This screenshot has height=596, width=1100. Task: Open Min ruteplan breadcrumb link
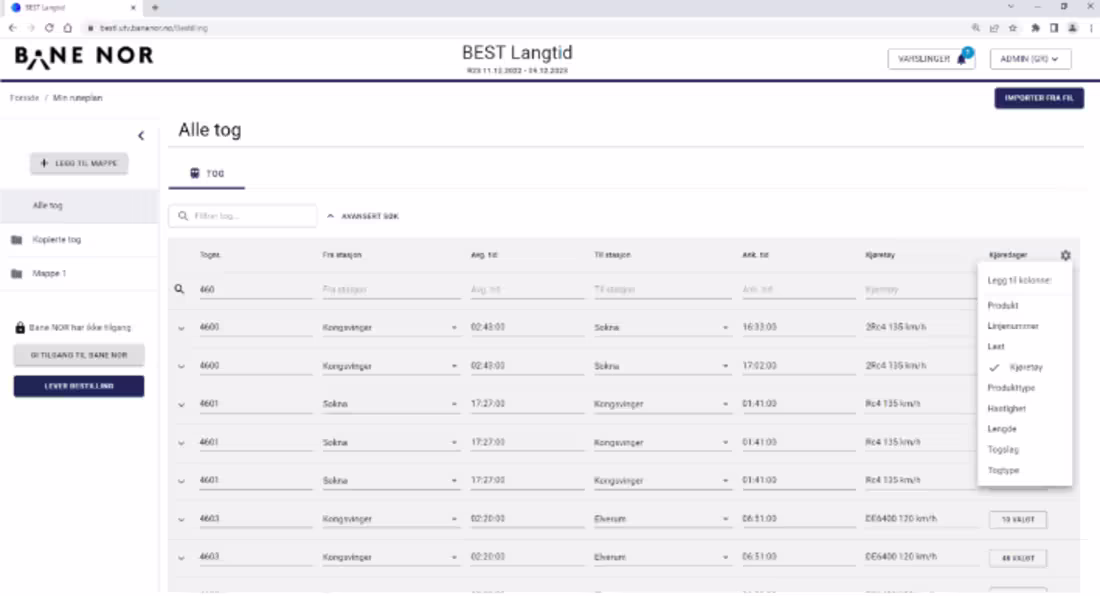[78, 98]
